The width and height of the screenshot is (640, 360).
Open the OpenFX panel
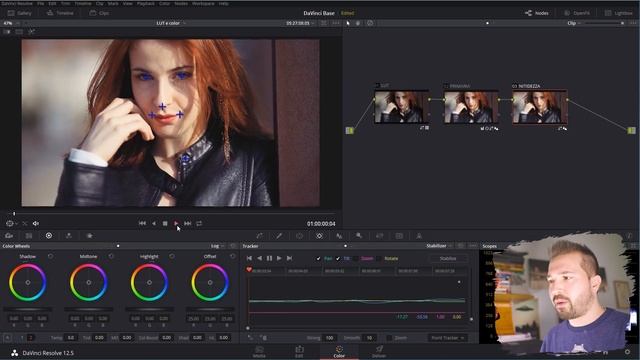(x=577, y=13)
